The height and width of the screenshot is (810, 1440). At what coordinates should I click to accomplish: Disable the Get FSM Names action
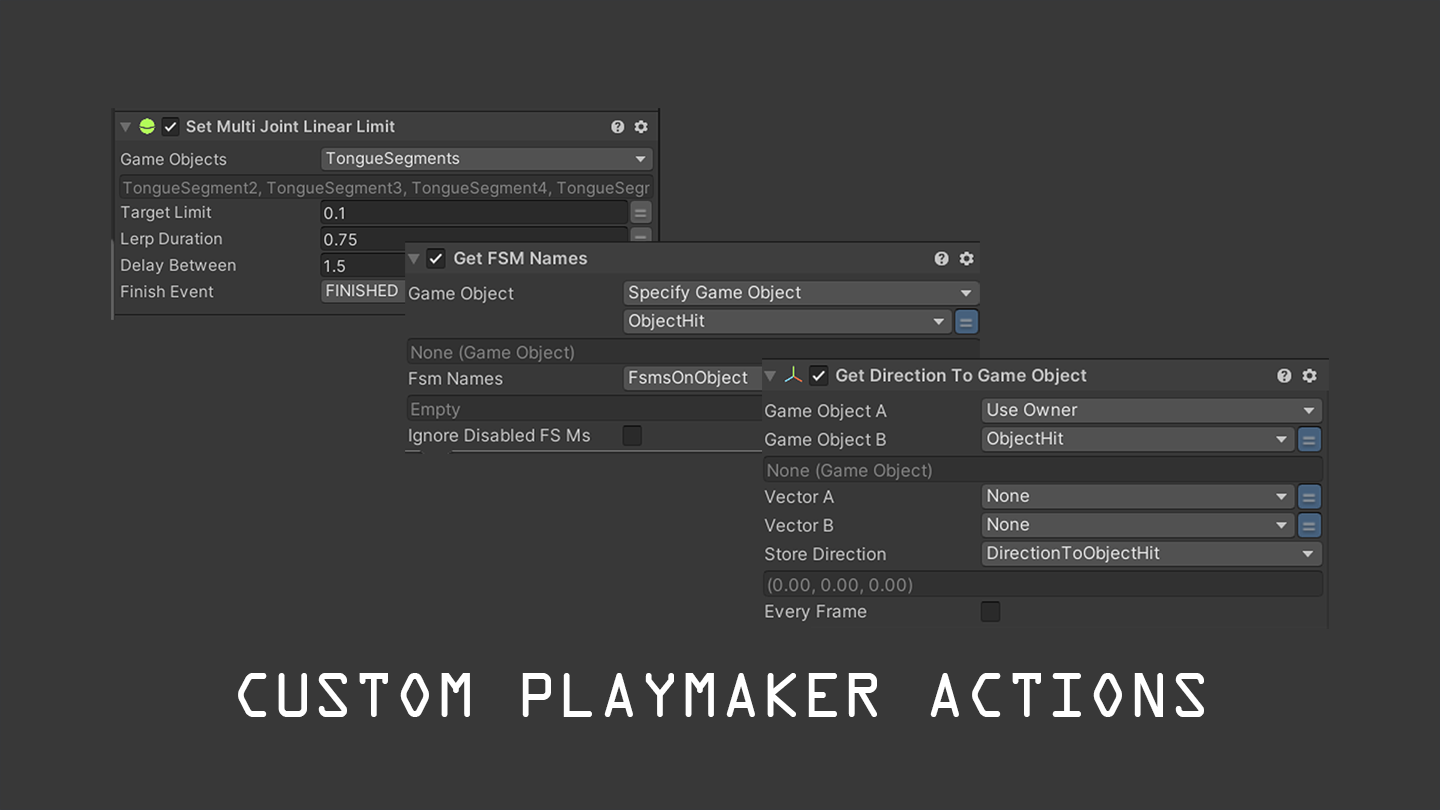[436, 258]
